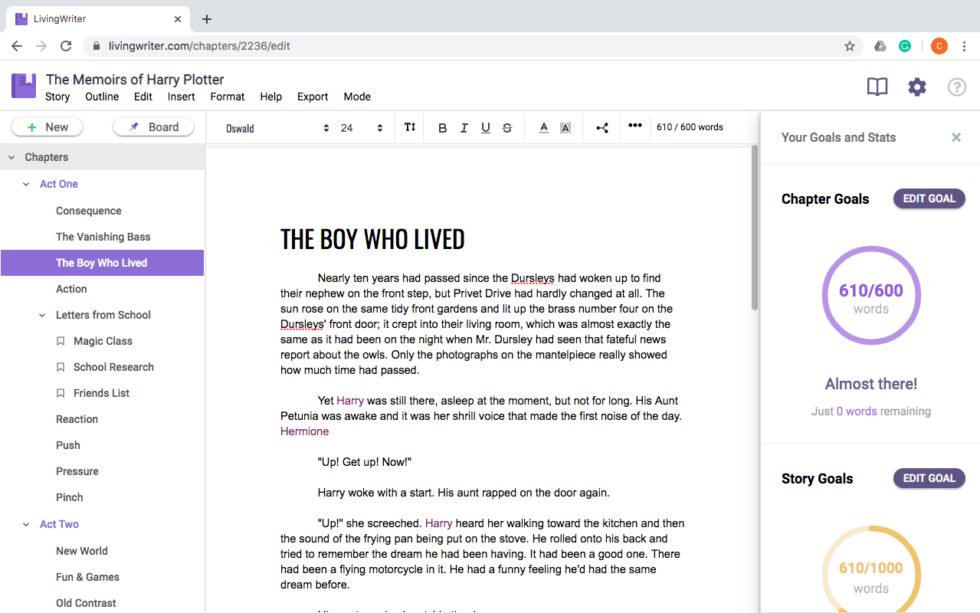Image resolution: width=980 pixels, height=613 pixels.
Task: Select the Pinch chapter
Action: click(69, 497)
